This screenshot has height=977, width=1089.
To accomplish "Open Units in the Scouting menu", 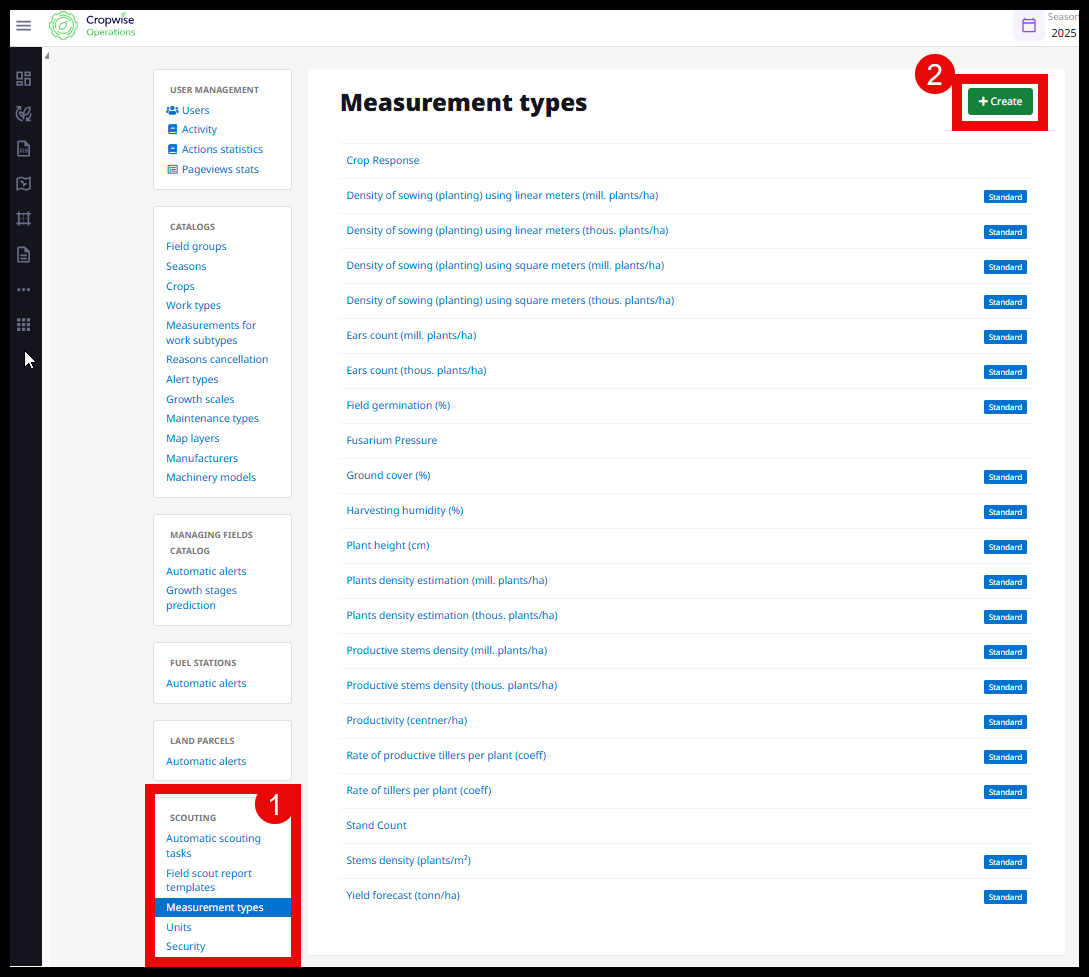I will [179, 927].
